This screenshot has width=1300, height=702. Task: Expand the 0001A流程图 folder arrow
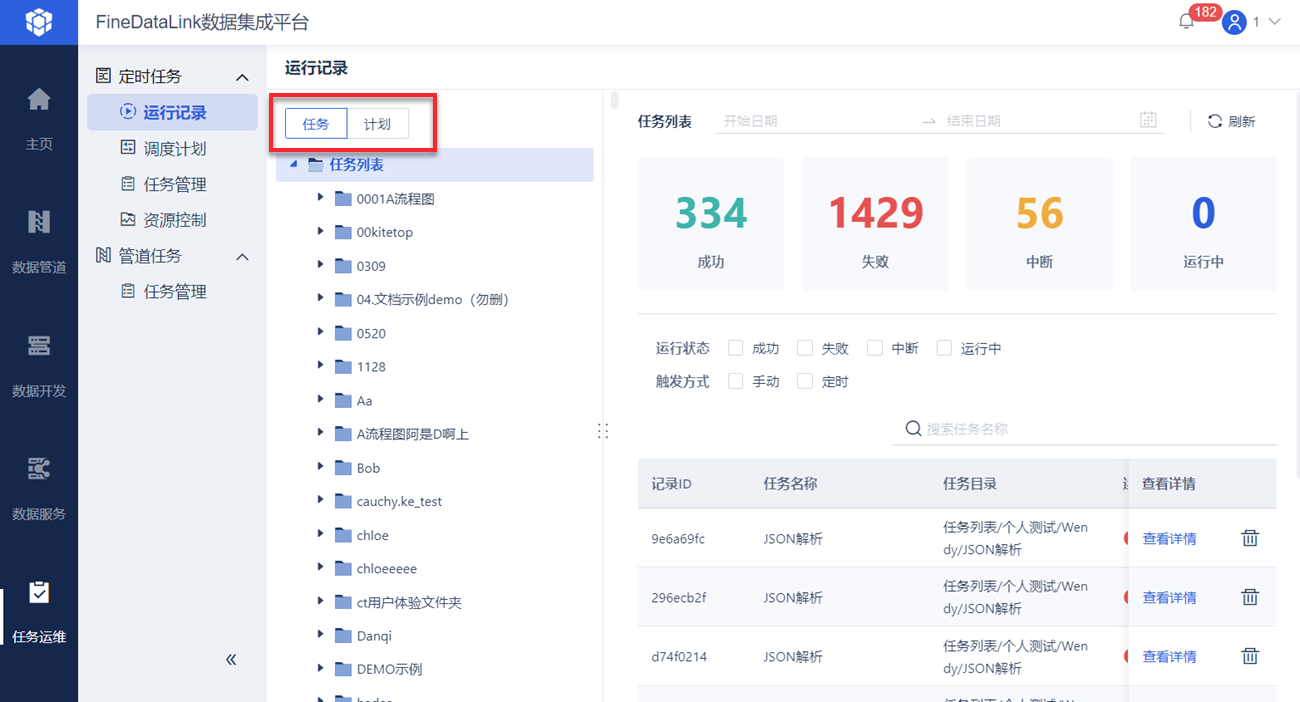tap(321, 198)
